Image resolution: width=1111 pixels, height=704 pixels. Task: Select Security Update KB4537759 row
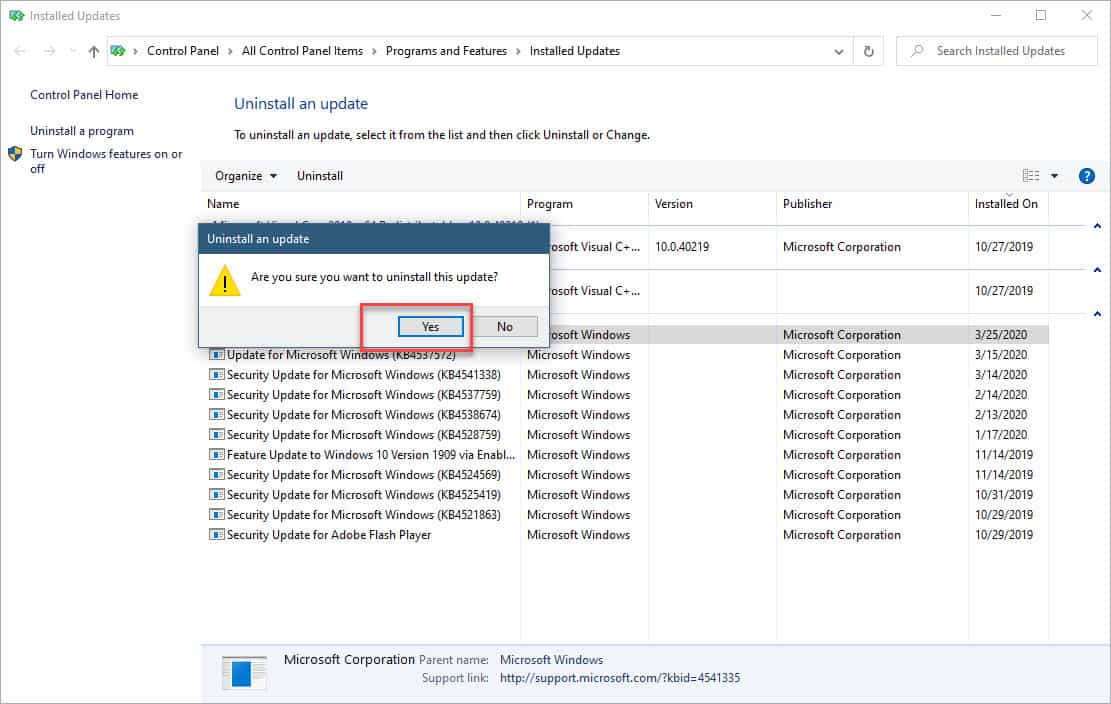628,394
